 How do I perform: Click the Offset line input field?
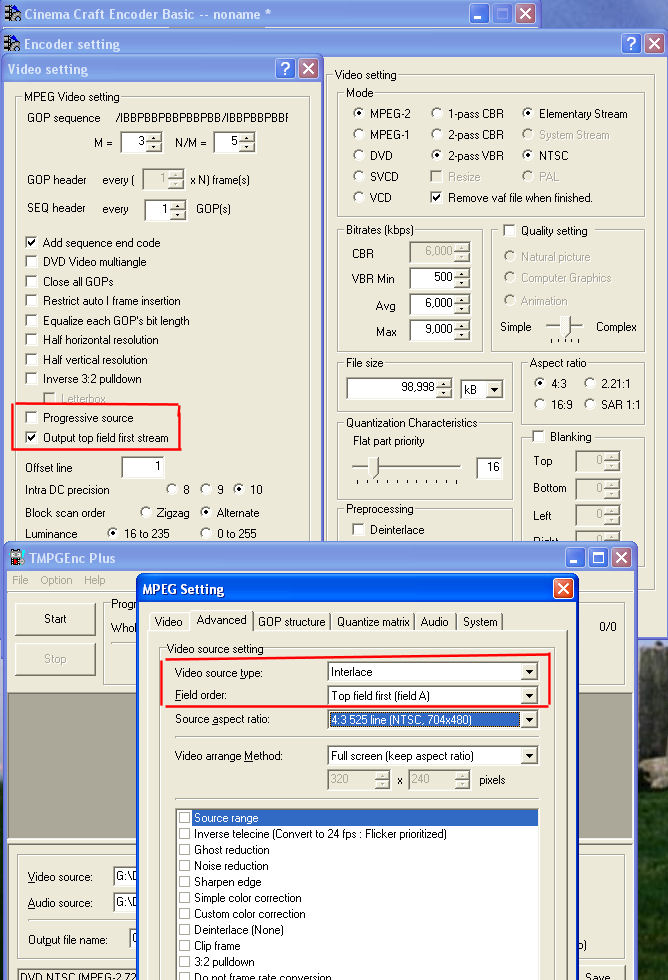(x=142, y=466)
